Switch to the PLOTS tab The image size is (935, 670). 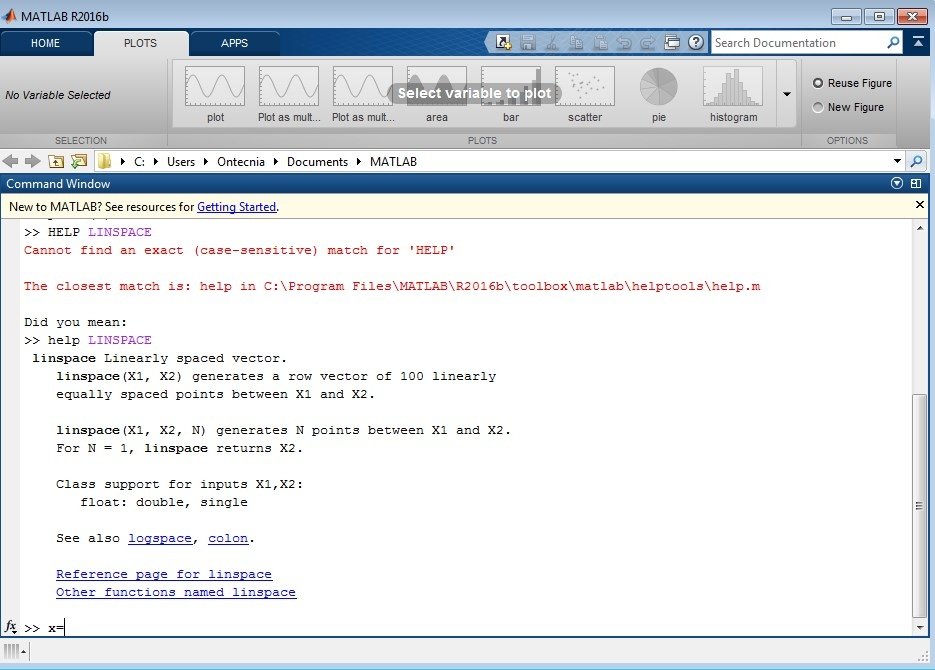[x=140, y=43]
